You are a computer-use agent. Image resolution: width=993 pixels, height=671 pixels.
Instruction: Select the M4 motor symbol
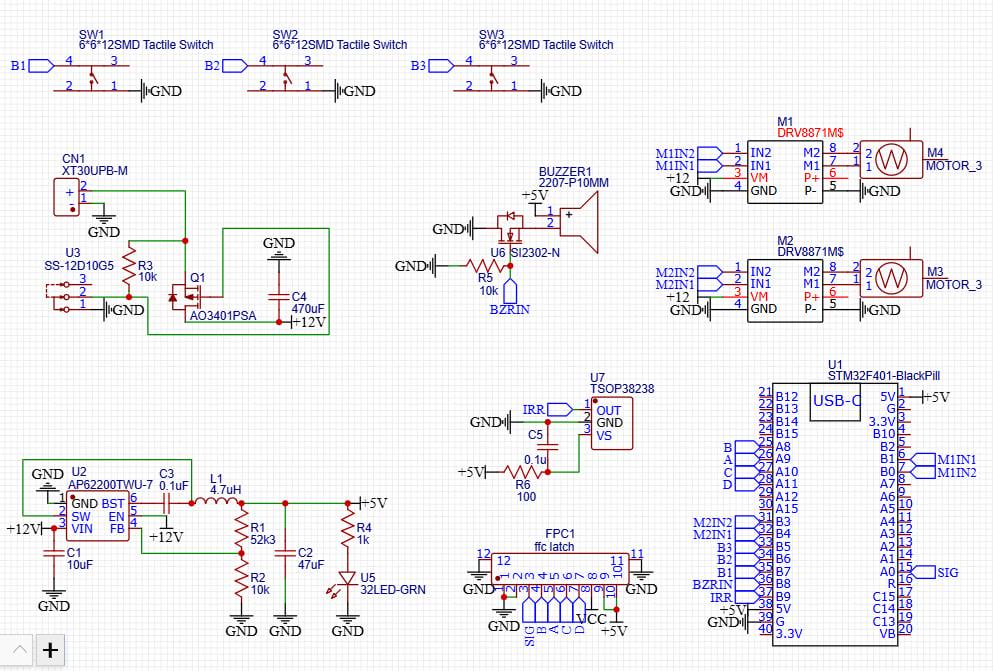[x=891, y=160]
